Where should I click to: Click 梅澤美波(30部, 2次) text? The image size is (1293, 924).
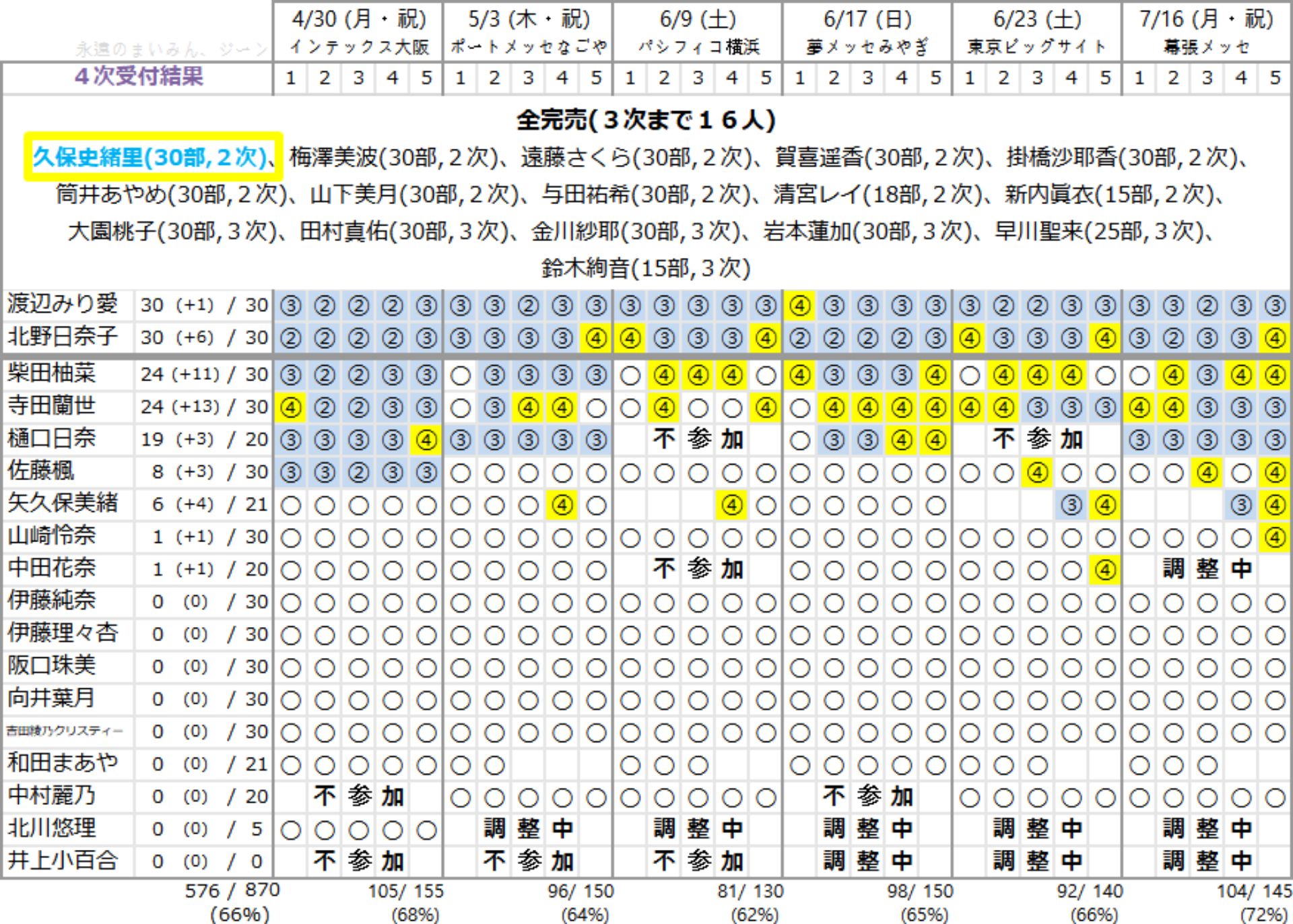click(x=394, y=158)
